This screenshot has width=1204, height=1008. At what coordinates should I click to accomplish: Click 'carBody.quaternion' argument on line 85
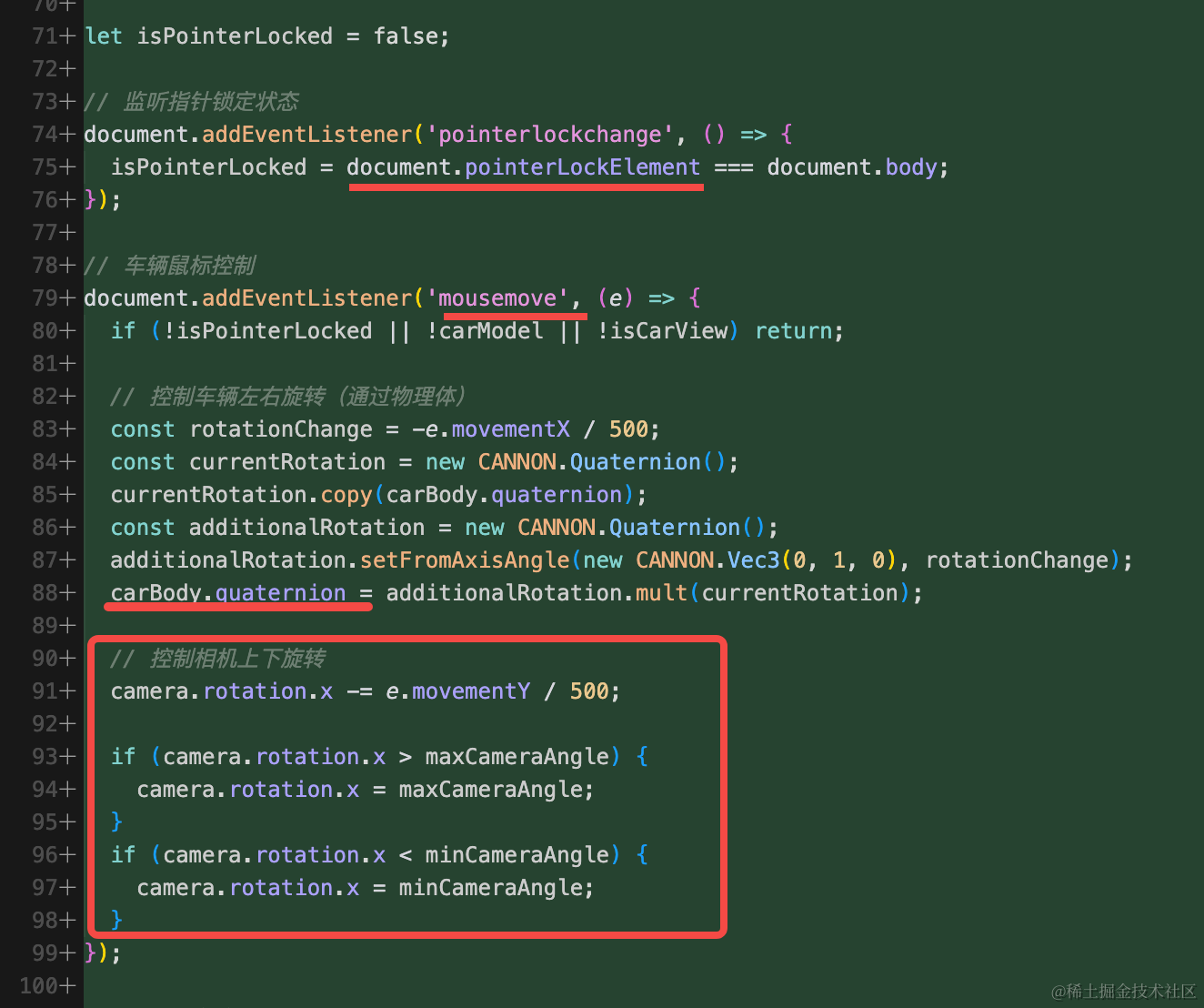[x=505, y=495]
